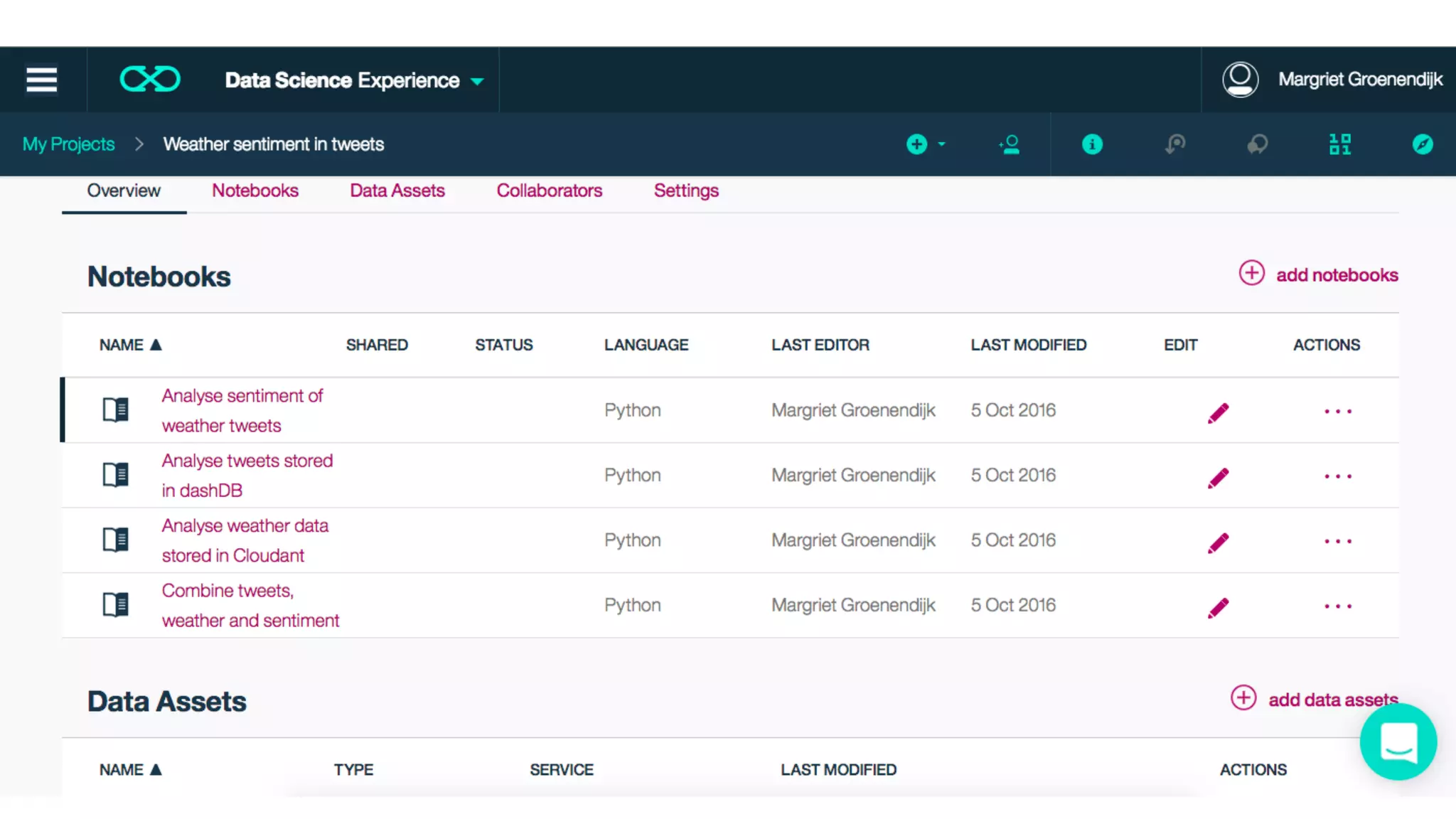This screenshot has height=819, width=1456.
Task: Click the data grid 1001 icon
Action: coord(1339,144)
